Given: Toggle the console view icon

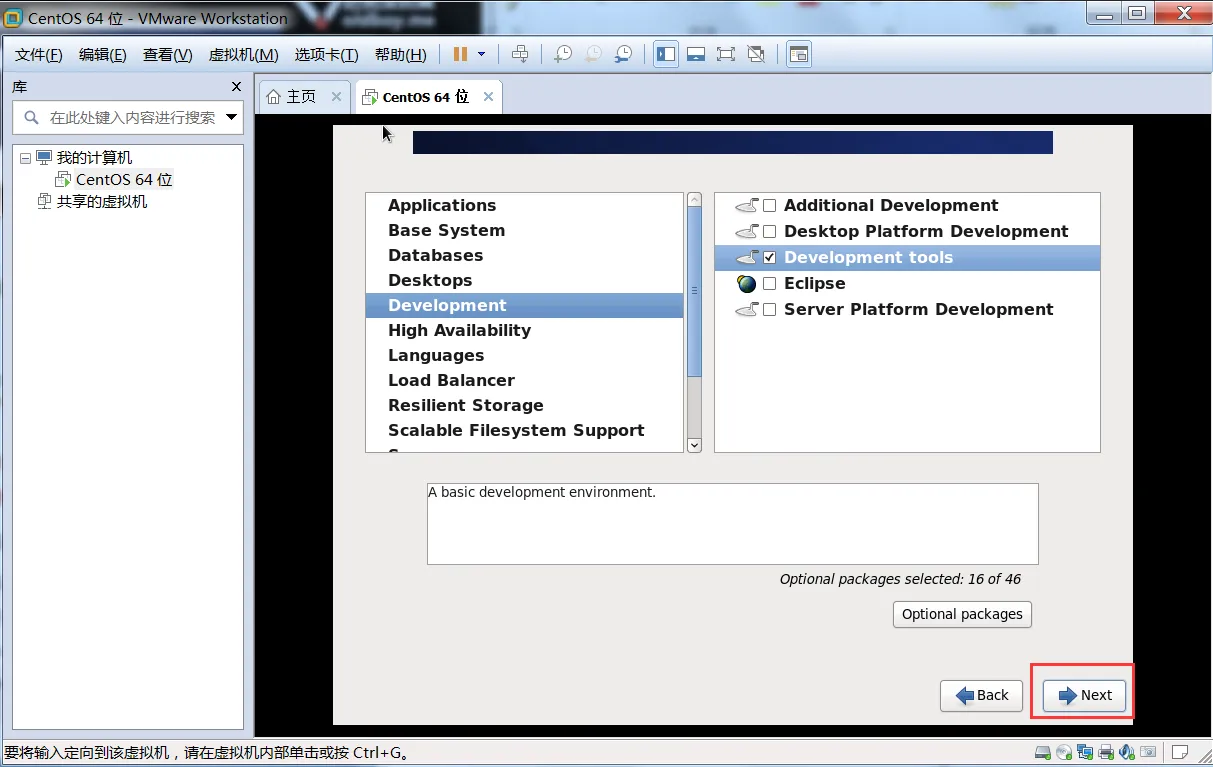Looking at the screenshot, I should (x=798, y=54).
